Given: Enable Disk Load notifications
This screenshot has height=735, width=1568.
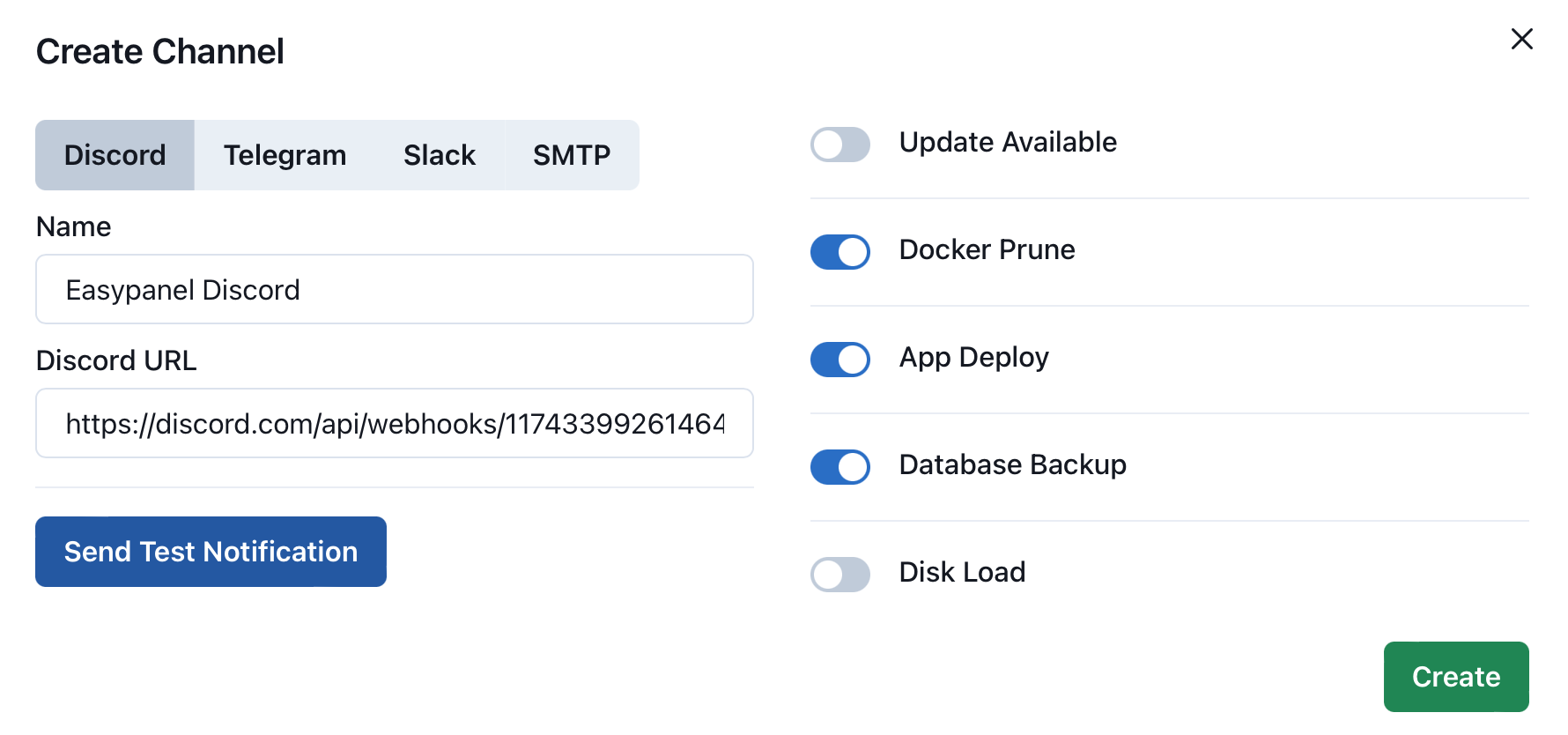Looking at the screenshot, I should [x=839, y=575].
